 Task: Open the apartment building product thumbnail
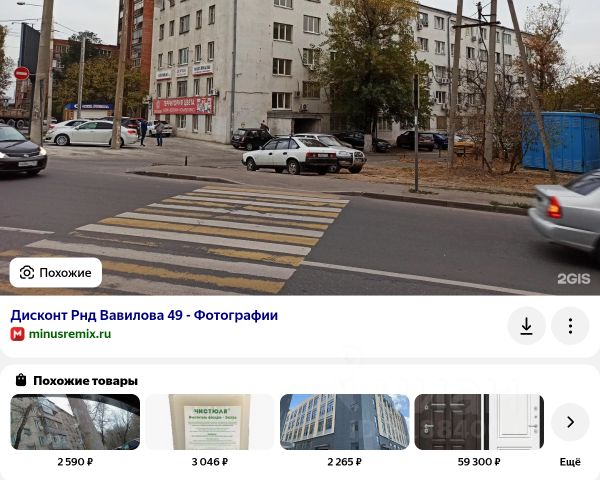click(75, 422)
